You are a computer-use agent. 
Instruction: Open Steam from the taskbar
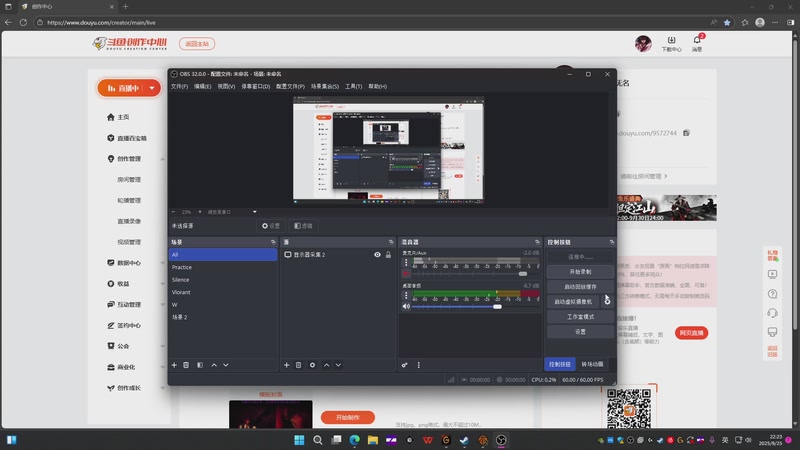[x=464, y=440]
